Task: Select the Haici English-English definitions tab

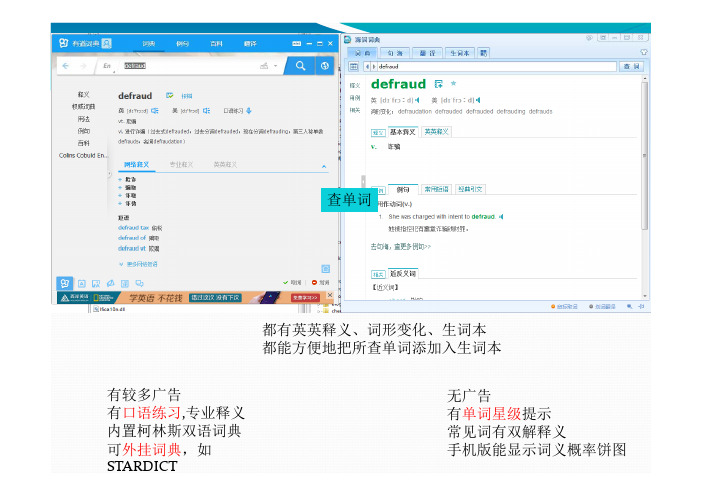Action: (x=437, y=132)
